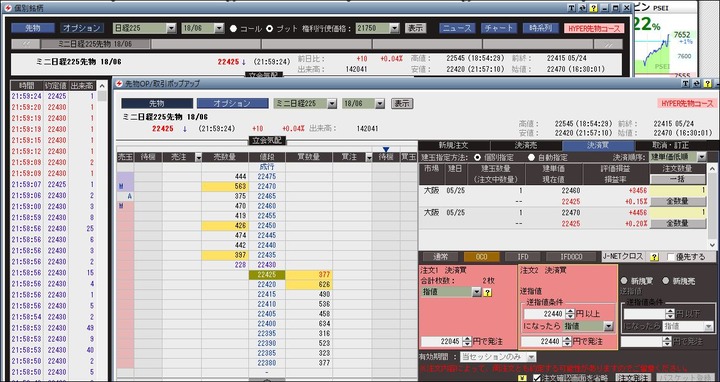Switch to the 決済売 tab
Image resolution: width=720 pixels, height=382 pixels.
(526, 146)
